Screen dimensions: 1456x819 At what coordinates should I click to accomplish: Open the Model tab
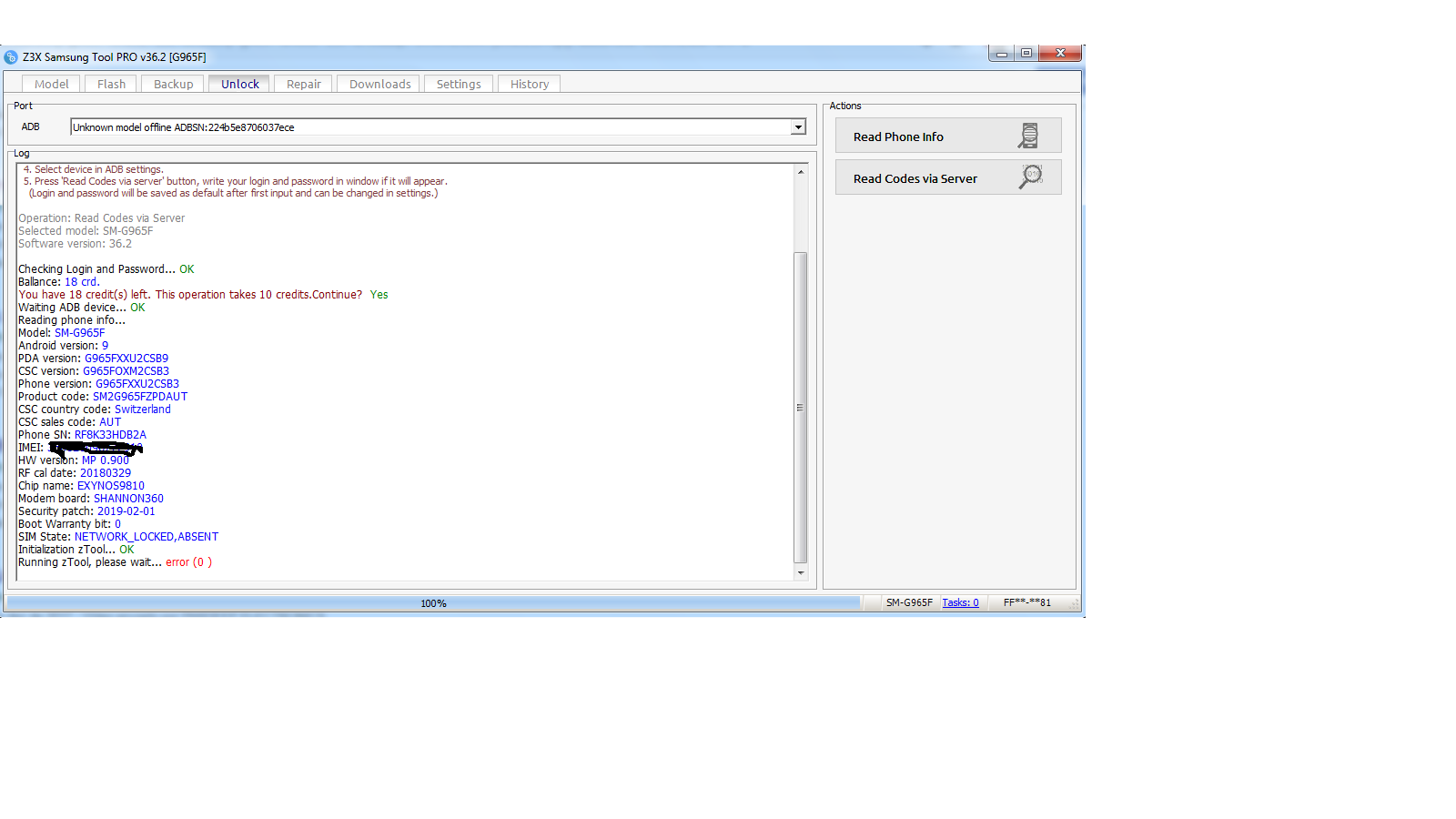coord(52,84)
